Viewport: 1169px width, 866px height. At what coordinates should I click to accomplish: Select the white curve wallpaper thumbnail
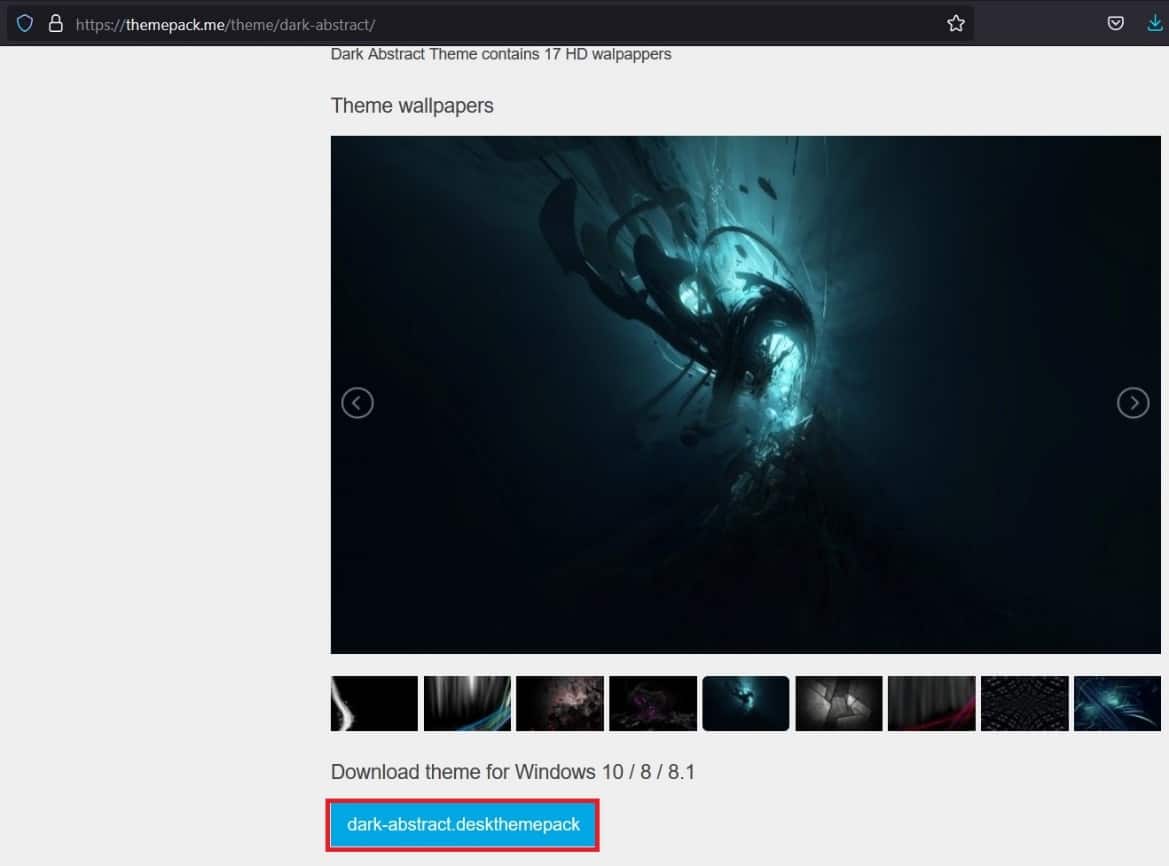click(374, 703)
